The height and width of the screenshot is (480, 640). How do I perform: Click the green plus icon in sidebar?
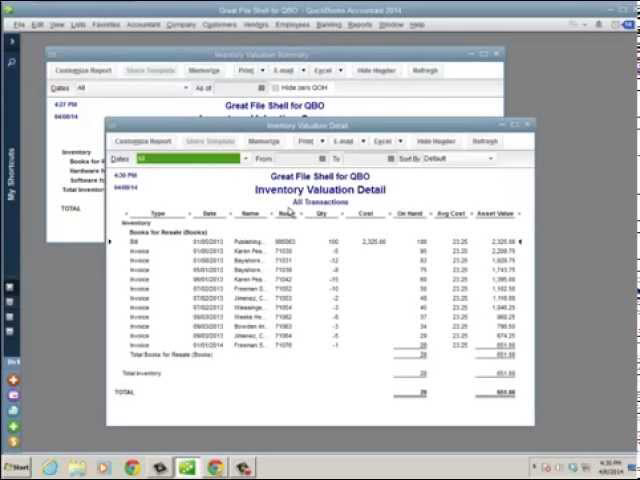click(x=13, y=426)
